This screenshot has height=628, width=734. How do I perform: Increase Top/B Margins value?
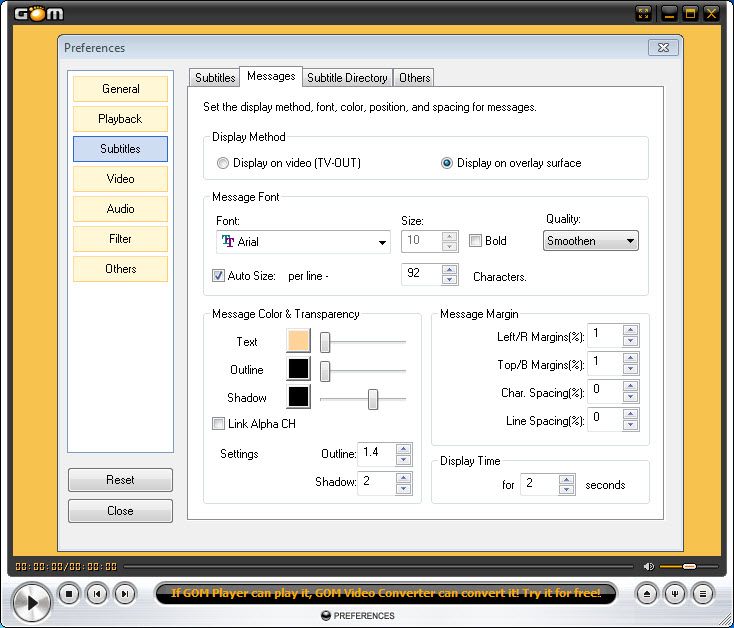click(630, 358)
